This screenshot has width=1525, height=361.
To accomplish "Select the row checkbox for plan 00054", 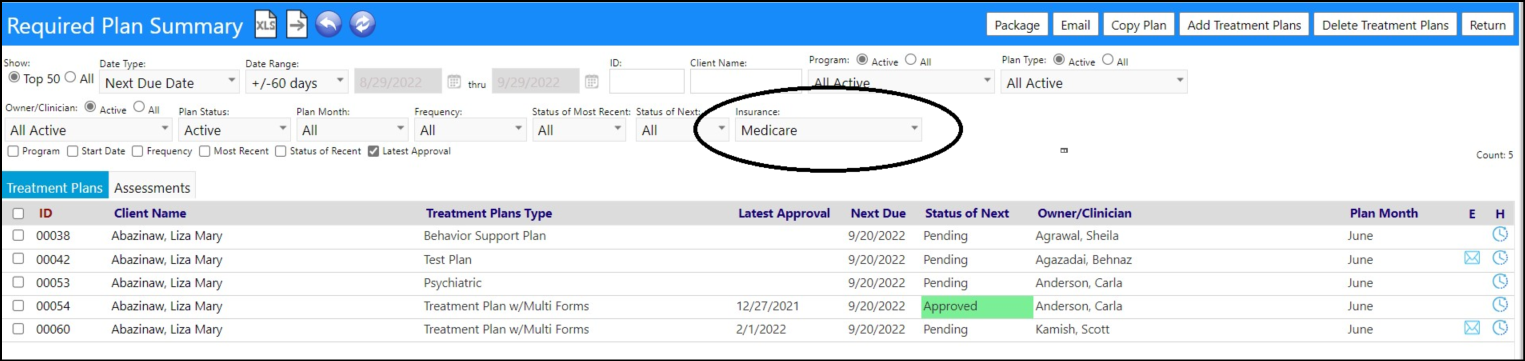I will point(18,306).
